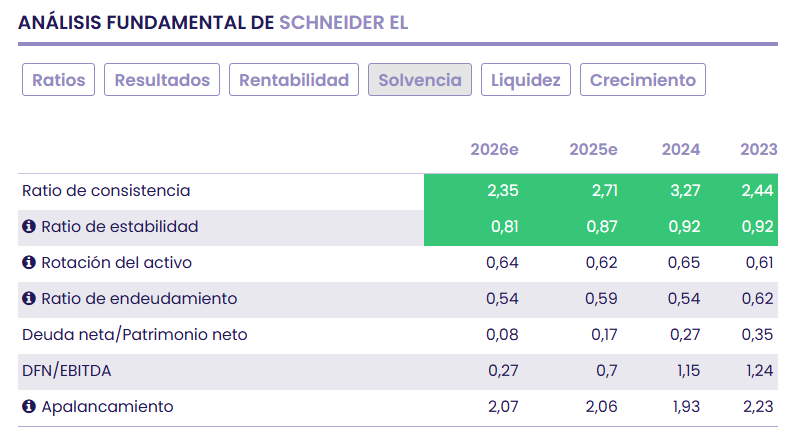792x438 pixels.
Task: Click the 2026e column header
Action: [494, 150]
